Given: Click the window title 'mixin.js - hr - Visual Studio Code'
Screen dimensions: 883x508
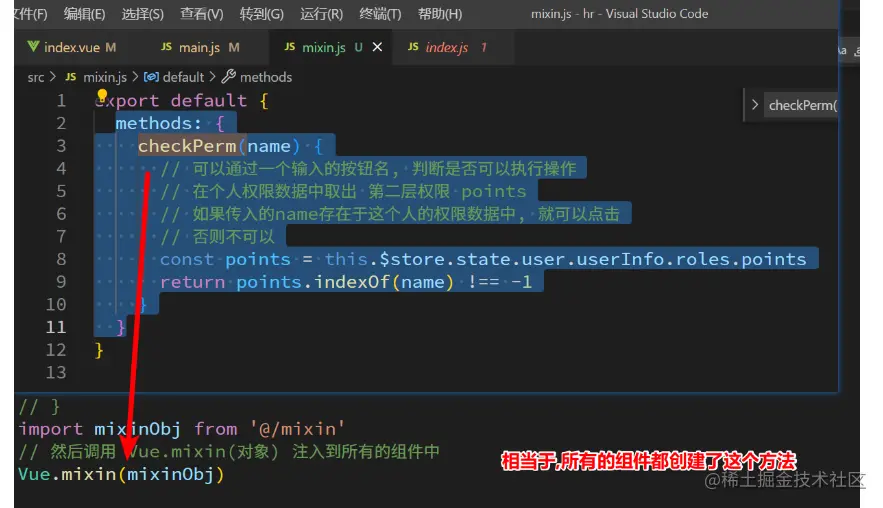Looking at the screenshot, I should click(619, 14).
